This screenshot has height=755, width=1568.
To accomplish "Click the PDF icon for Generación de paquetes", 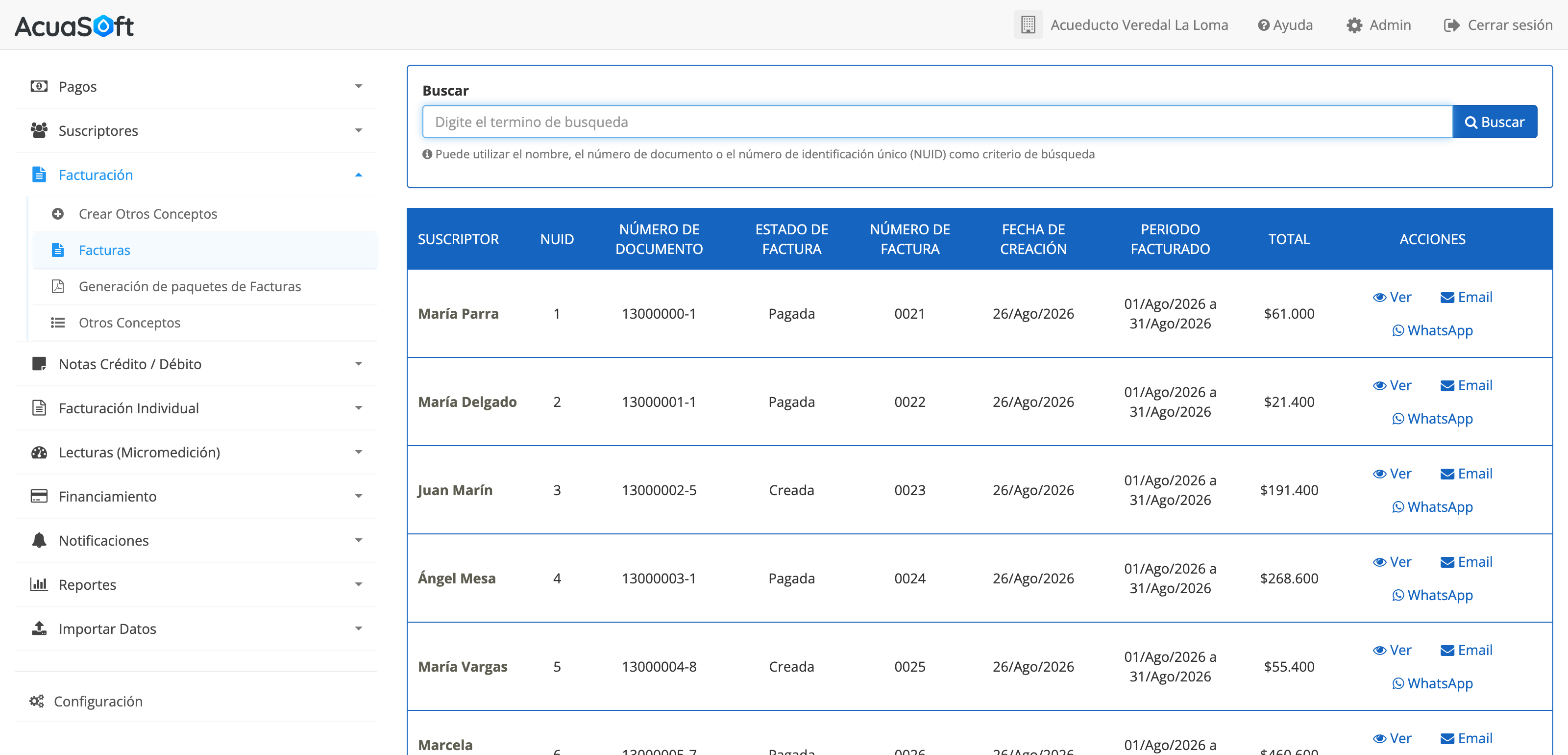I will [x=58, y=286].
